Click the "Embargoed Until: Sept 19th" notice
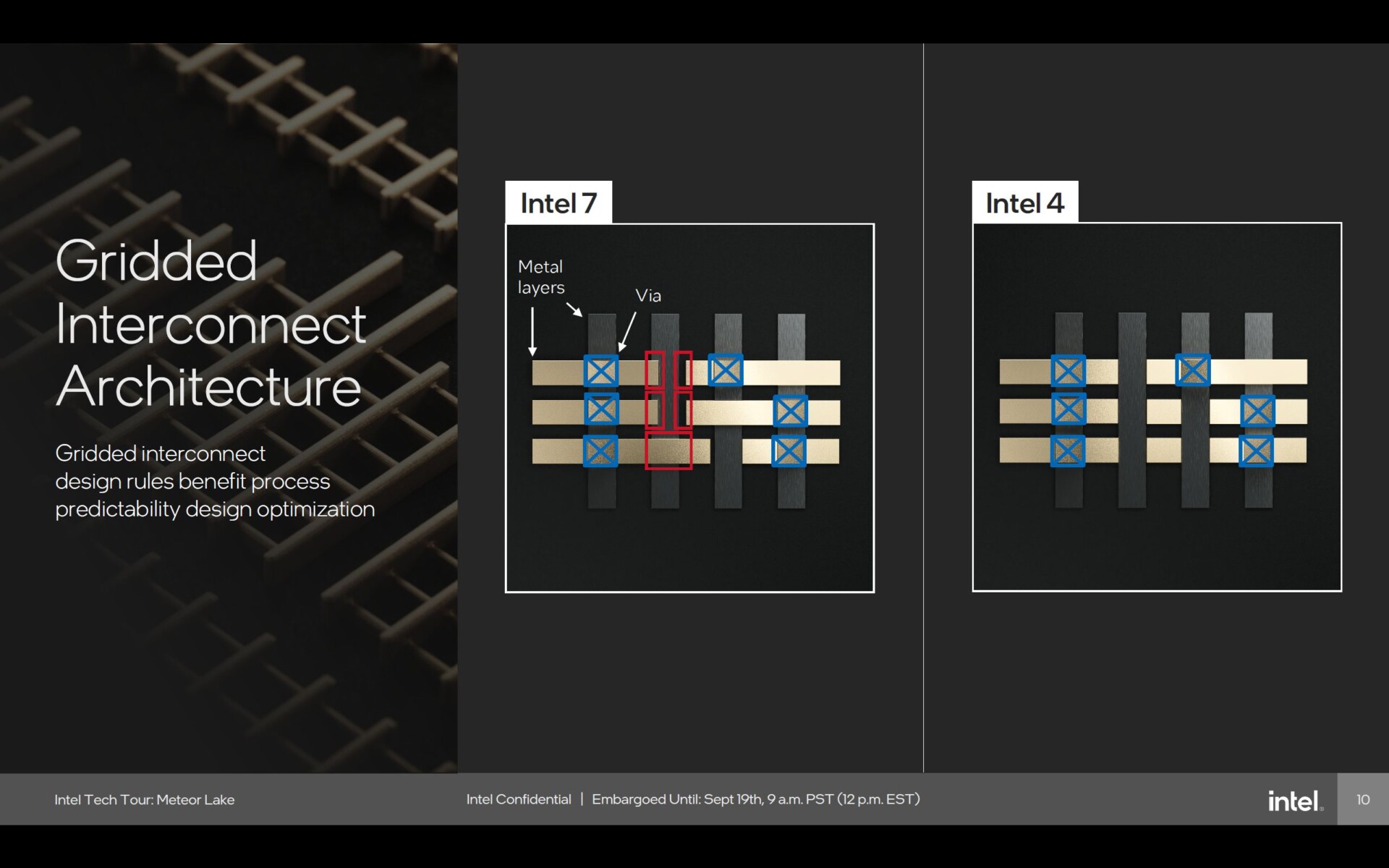Viewport: 1389px width, 868px height. coord(756,799)
